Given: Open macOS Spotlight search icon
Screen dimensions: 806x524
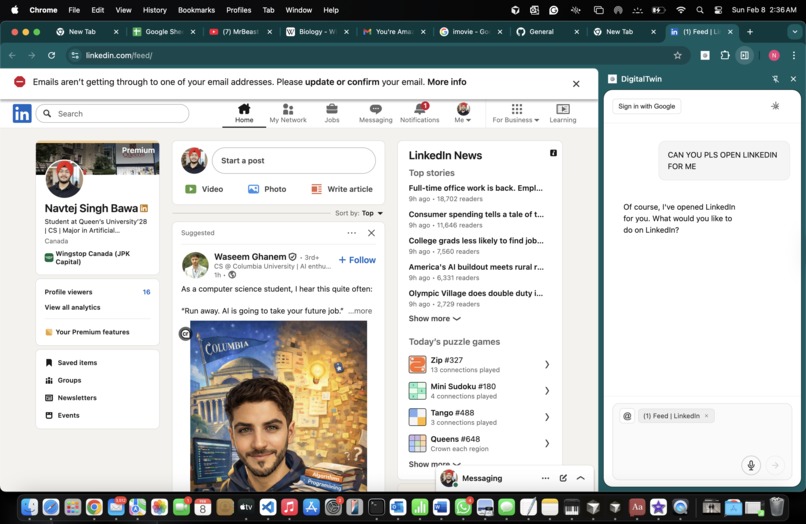Looking at the screenshot, I should (x=700, y=10).
